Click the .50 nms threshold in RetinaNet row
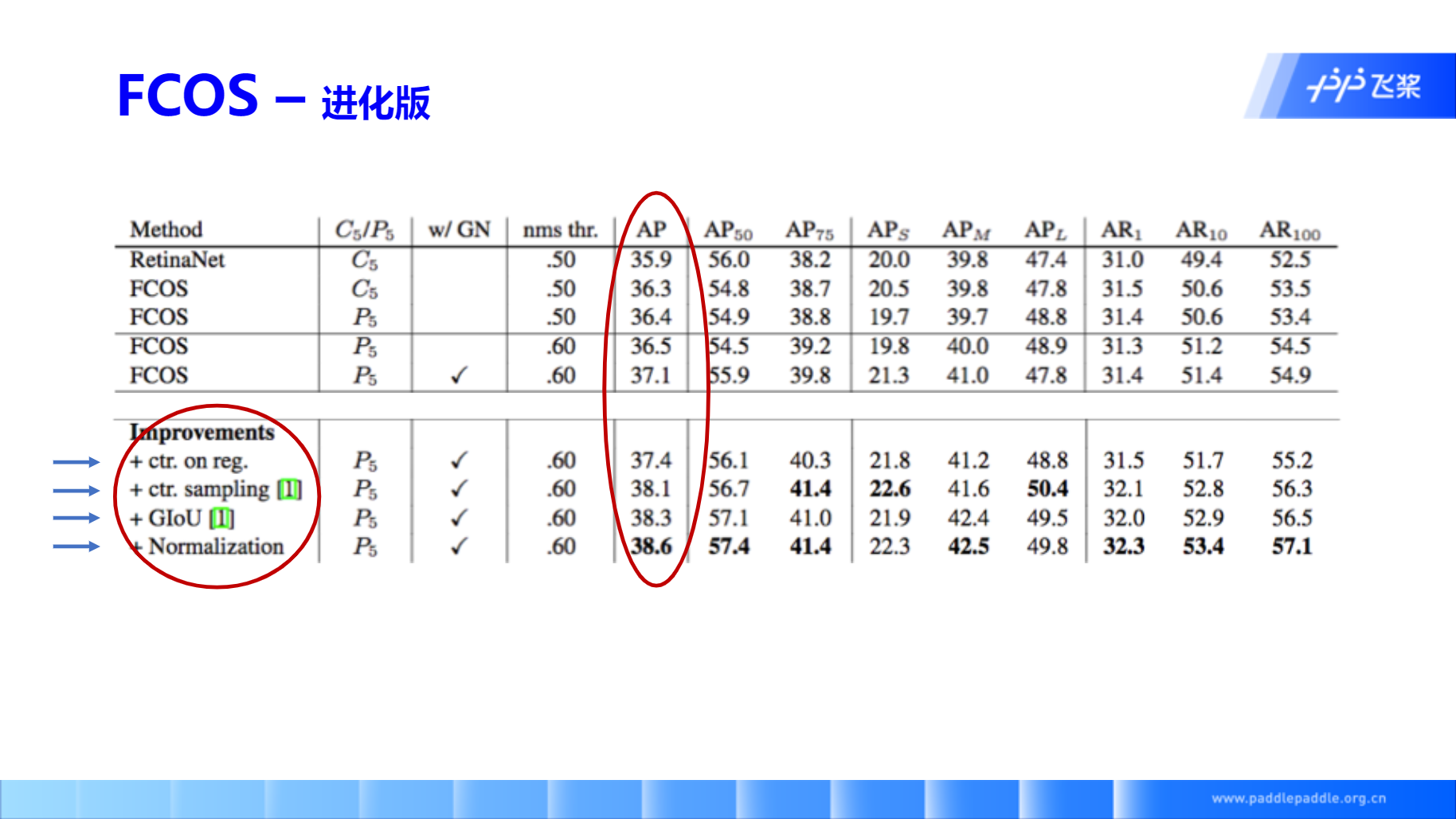 coord(561,260)
